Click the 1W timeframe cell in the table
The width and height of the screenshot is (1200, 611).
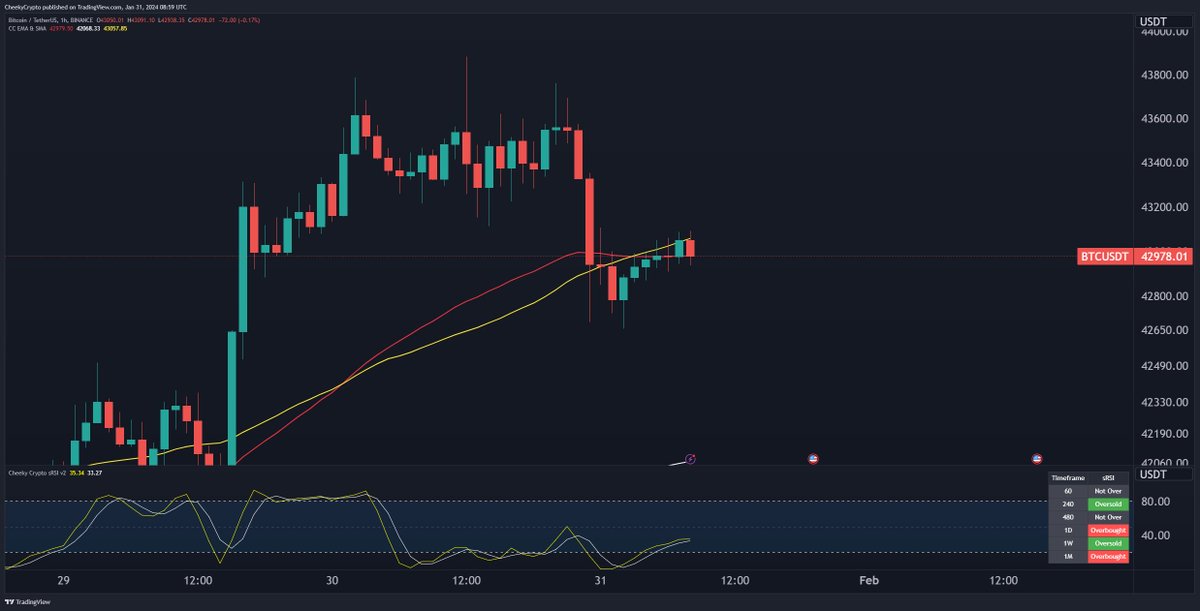click(1068, 543)
